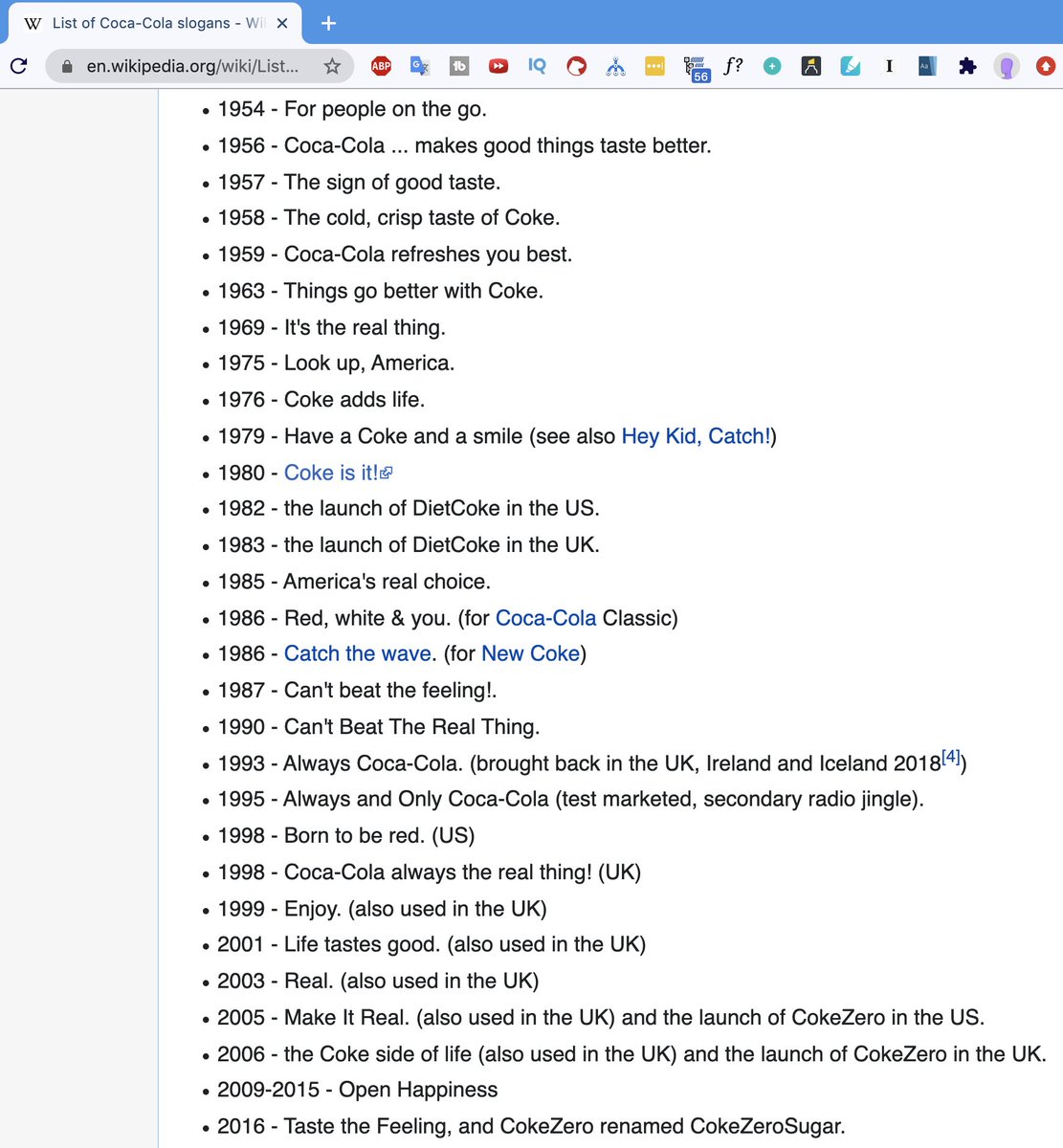
Task: Click the dark square pen extension icon
Action: pyautogui.click(x=811, y=66)
